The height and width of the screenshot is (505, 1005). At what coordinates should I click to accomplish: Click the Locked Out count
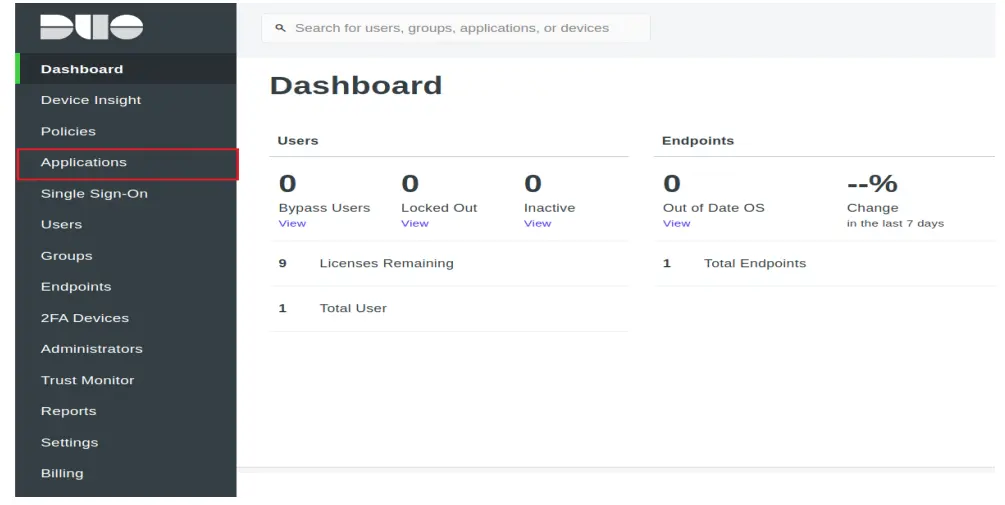[410, 184]
